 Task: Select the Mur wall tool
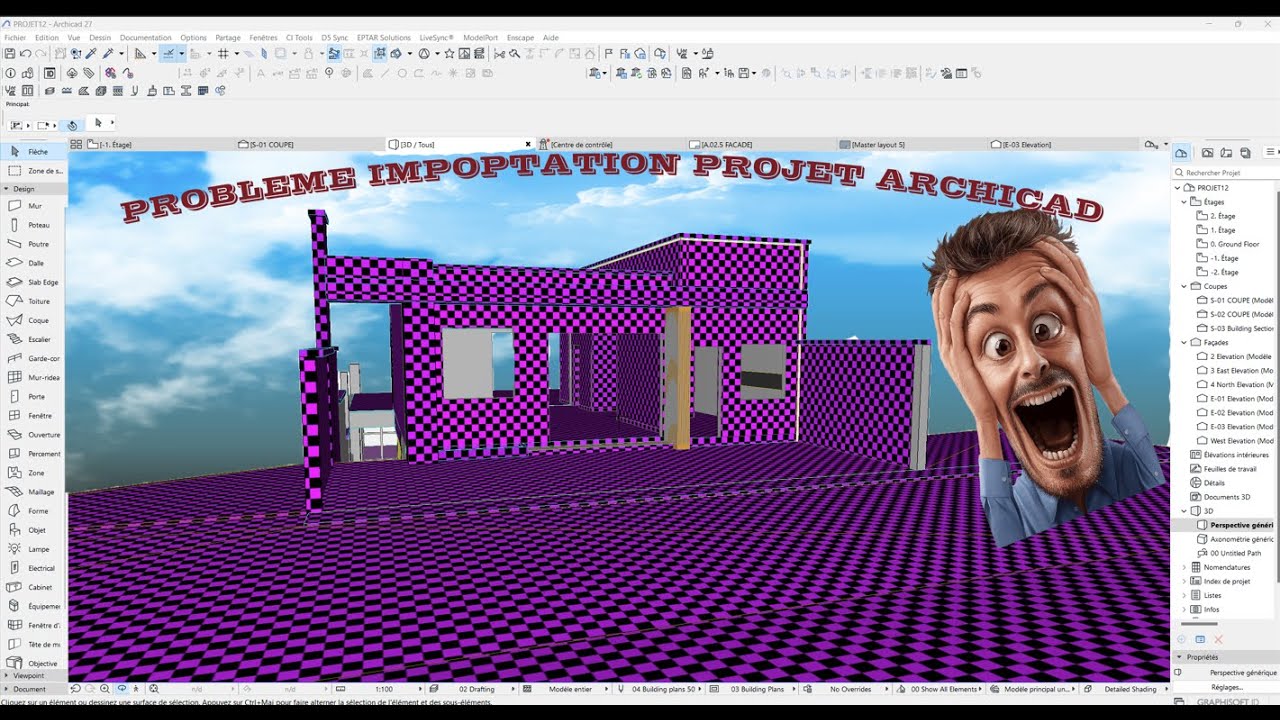pyautogui.click(x=32, y=206)
